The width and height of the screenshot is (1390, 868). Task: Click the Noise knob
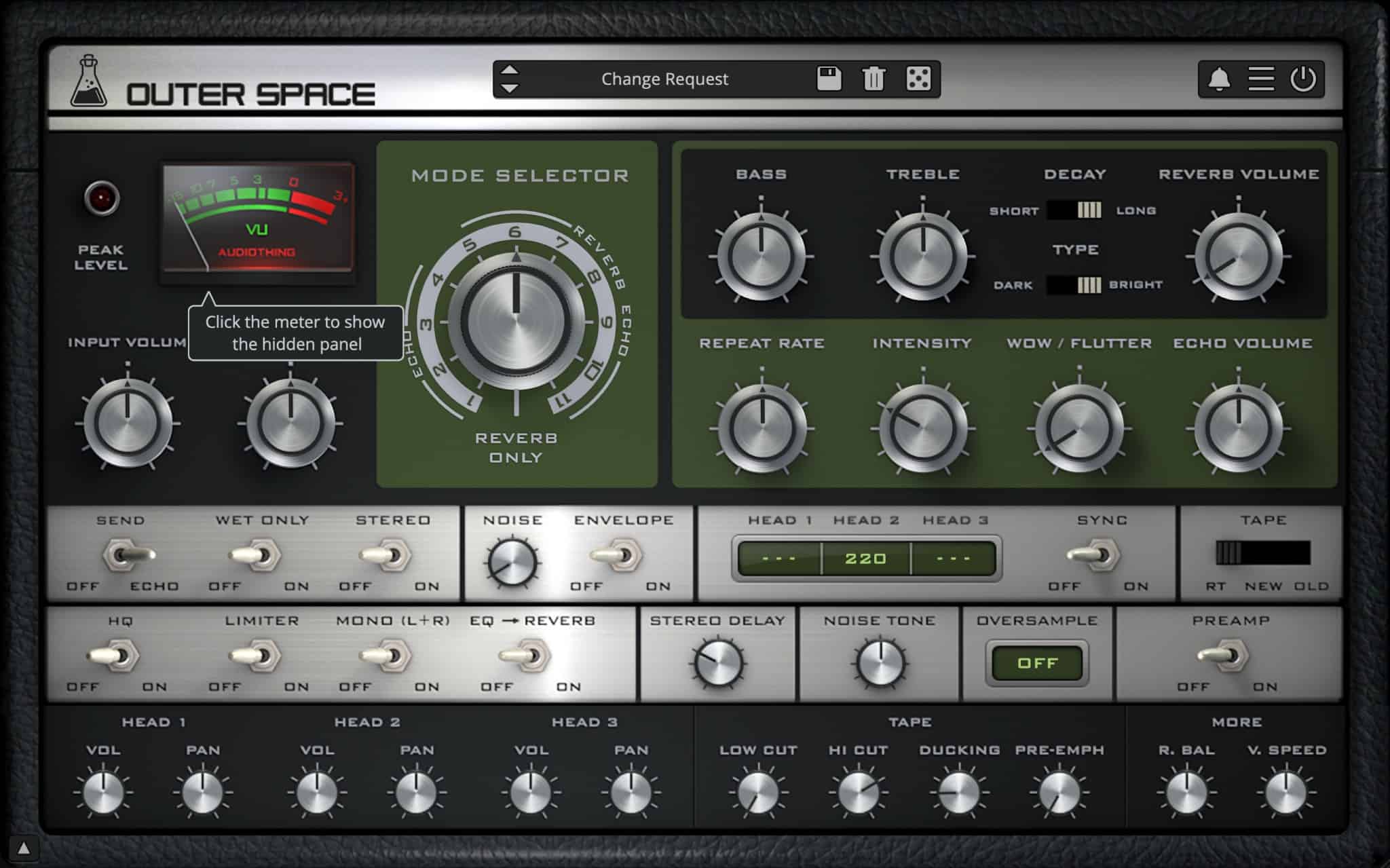click(x=512, y=563)
